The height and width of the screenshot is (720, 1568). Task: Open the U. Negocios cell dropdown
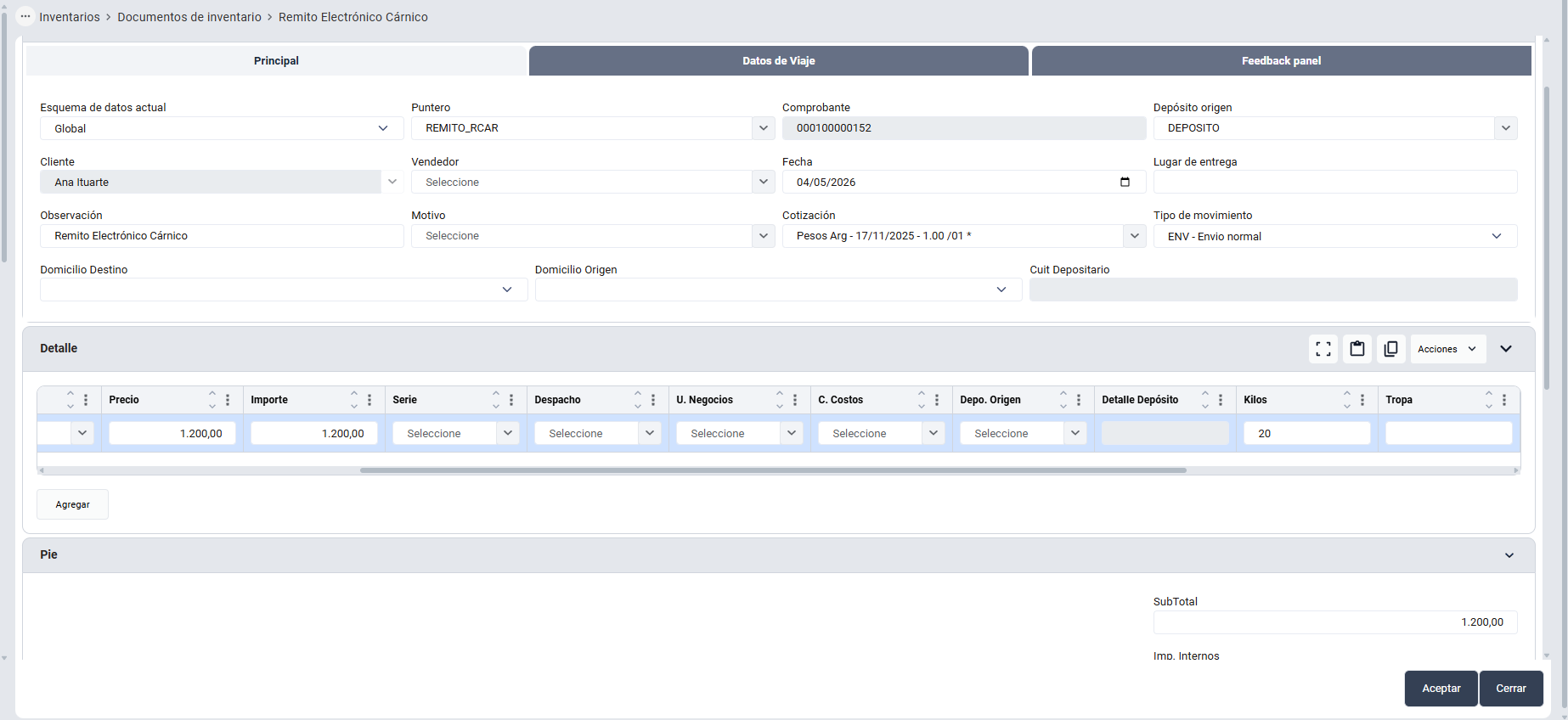[792, 433]
